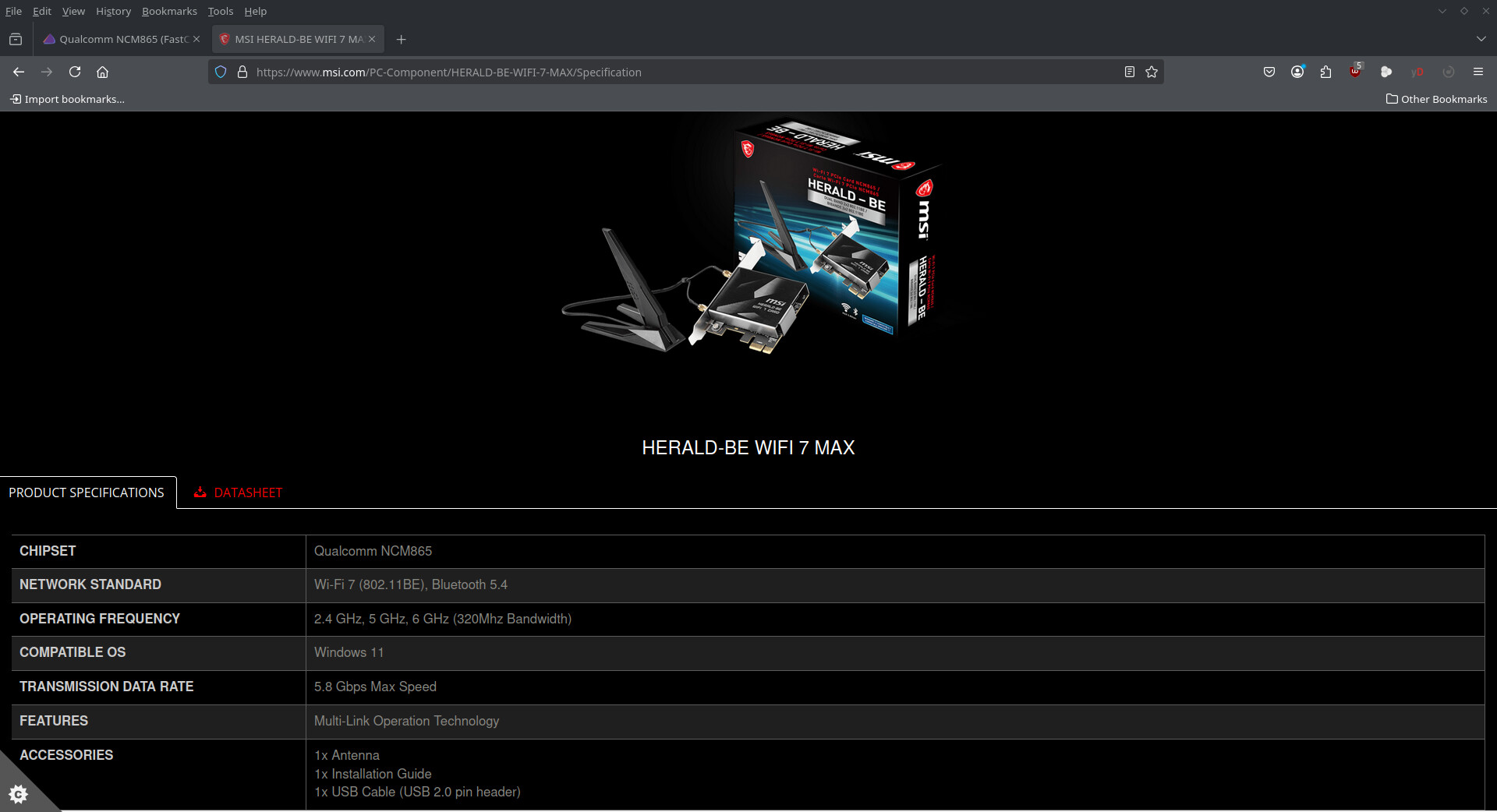Screen dimensions: 1497x812
Task: Click 5.8 Gbps Max Speed value
Action: point(375,687)
